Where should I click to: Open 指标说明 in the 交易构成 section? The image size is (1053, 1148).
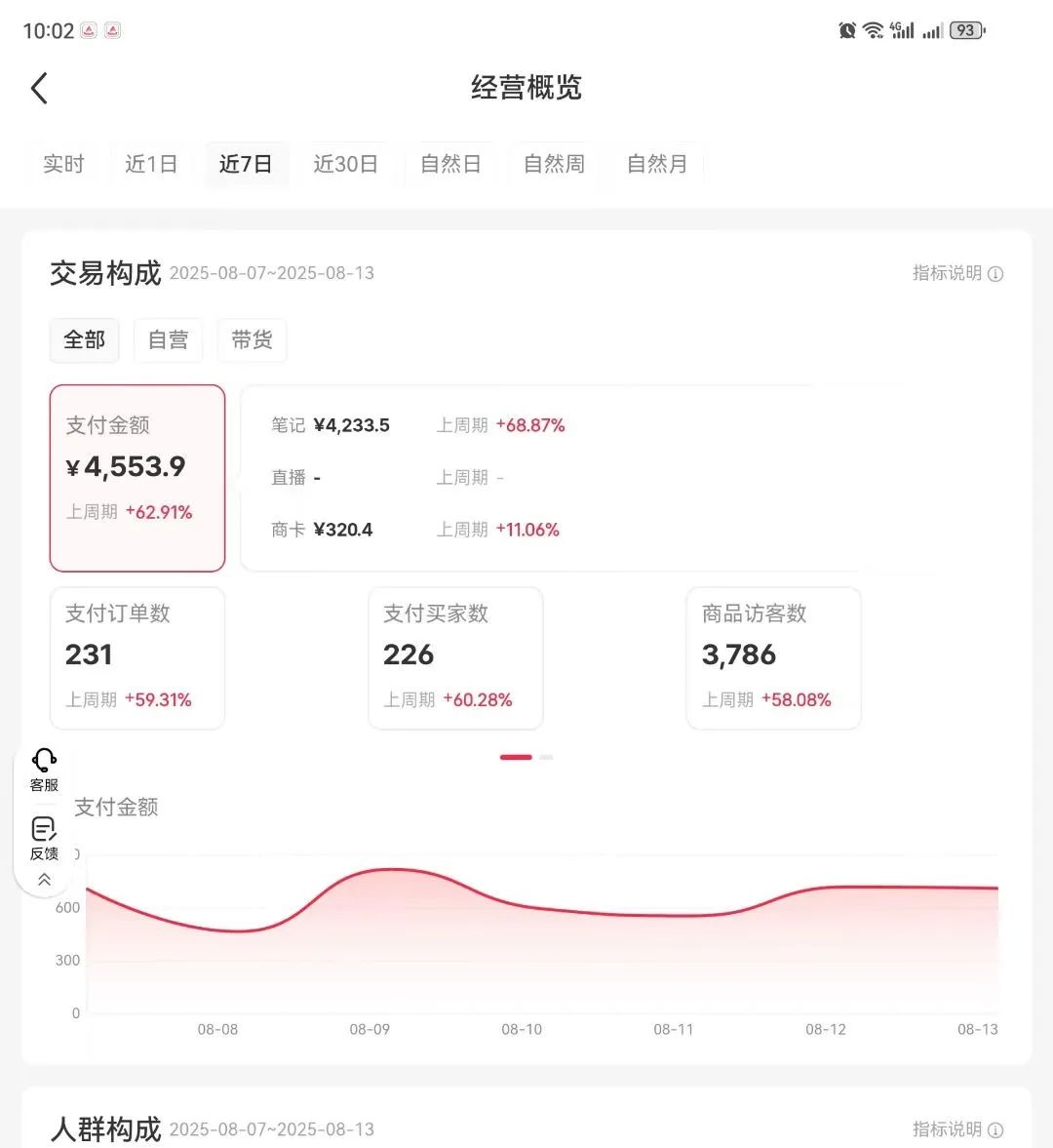(x=946, y=273)
